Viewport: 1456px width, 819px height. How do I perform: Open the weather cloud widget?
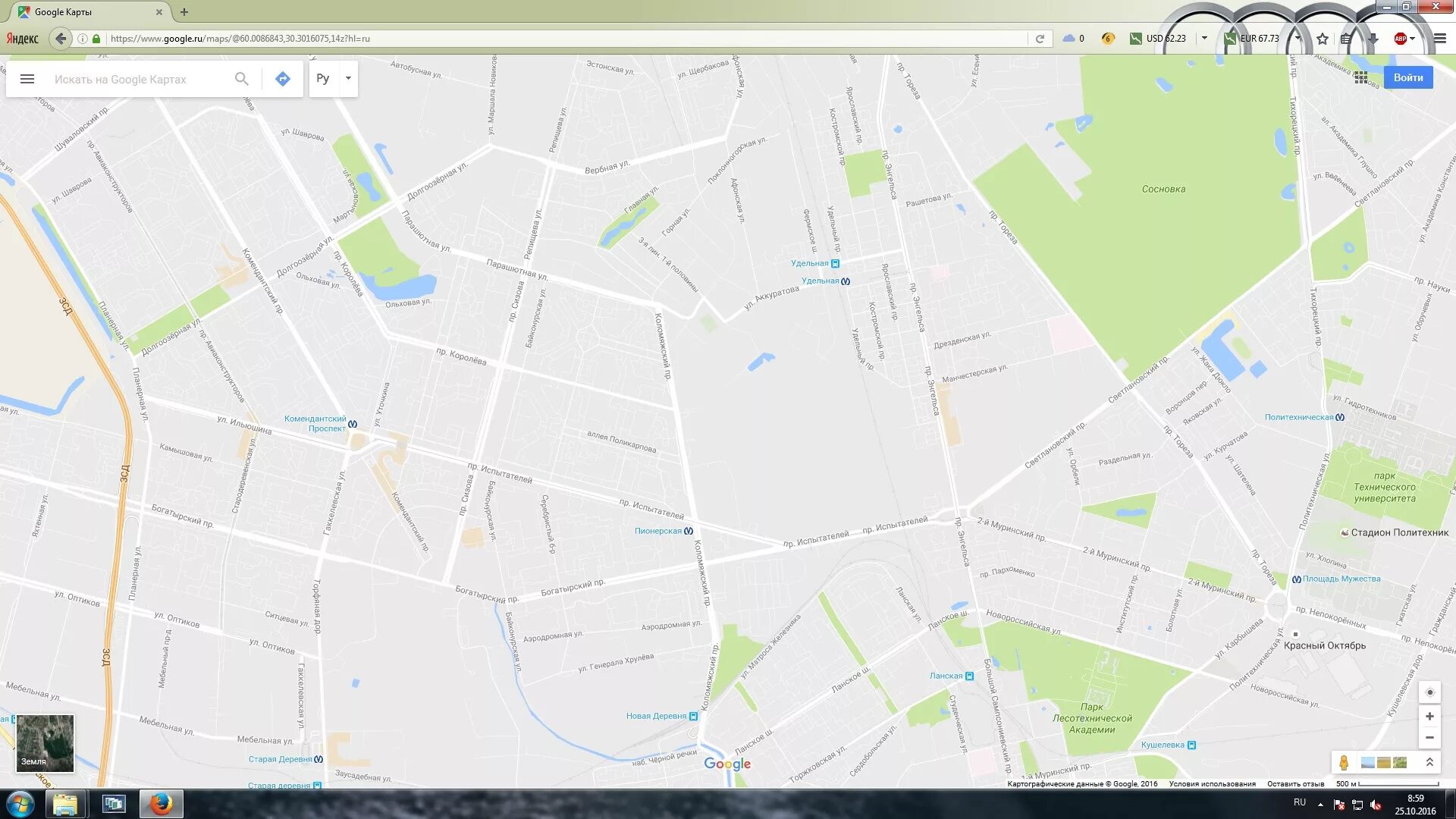click(1073, 39)
